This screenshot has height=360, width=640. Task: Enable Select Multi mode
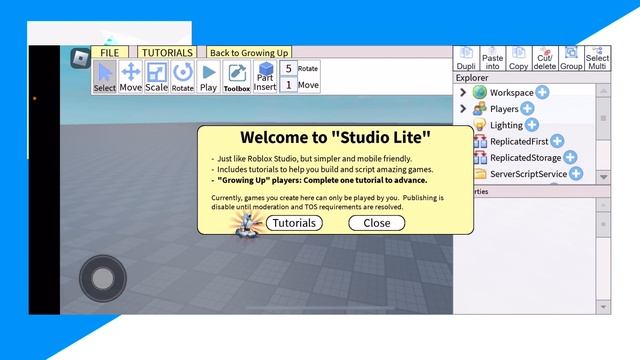tap(597, 58)
